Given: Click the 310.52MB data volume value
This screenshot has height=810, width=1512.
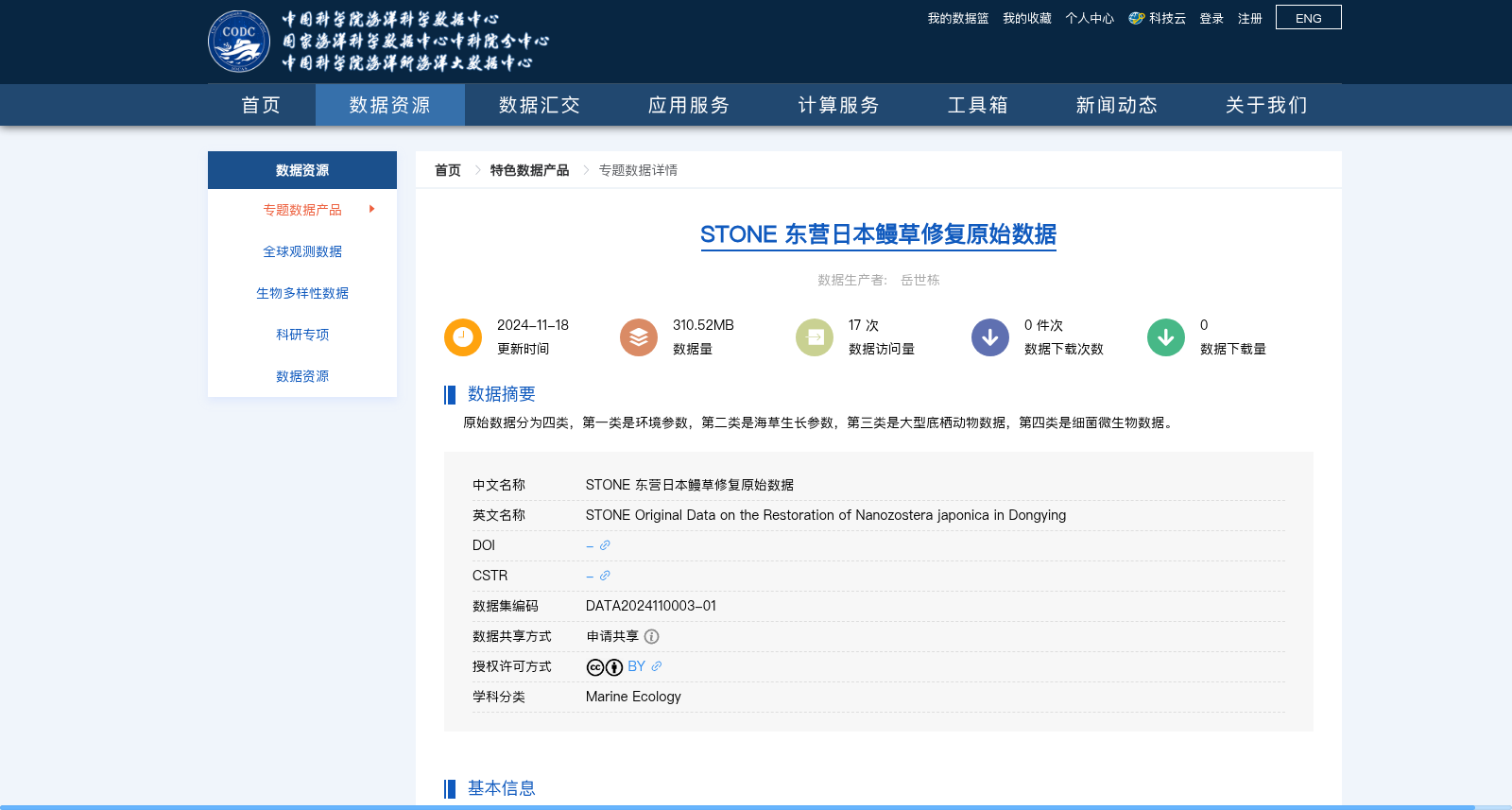Looking at the screenshot, I should [703, 325].
